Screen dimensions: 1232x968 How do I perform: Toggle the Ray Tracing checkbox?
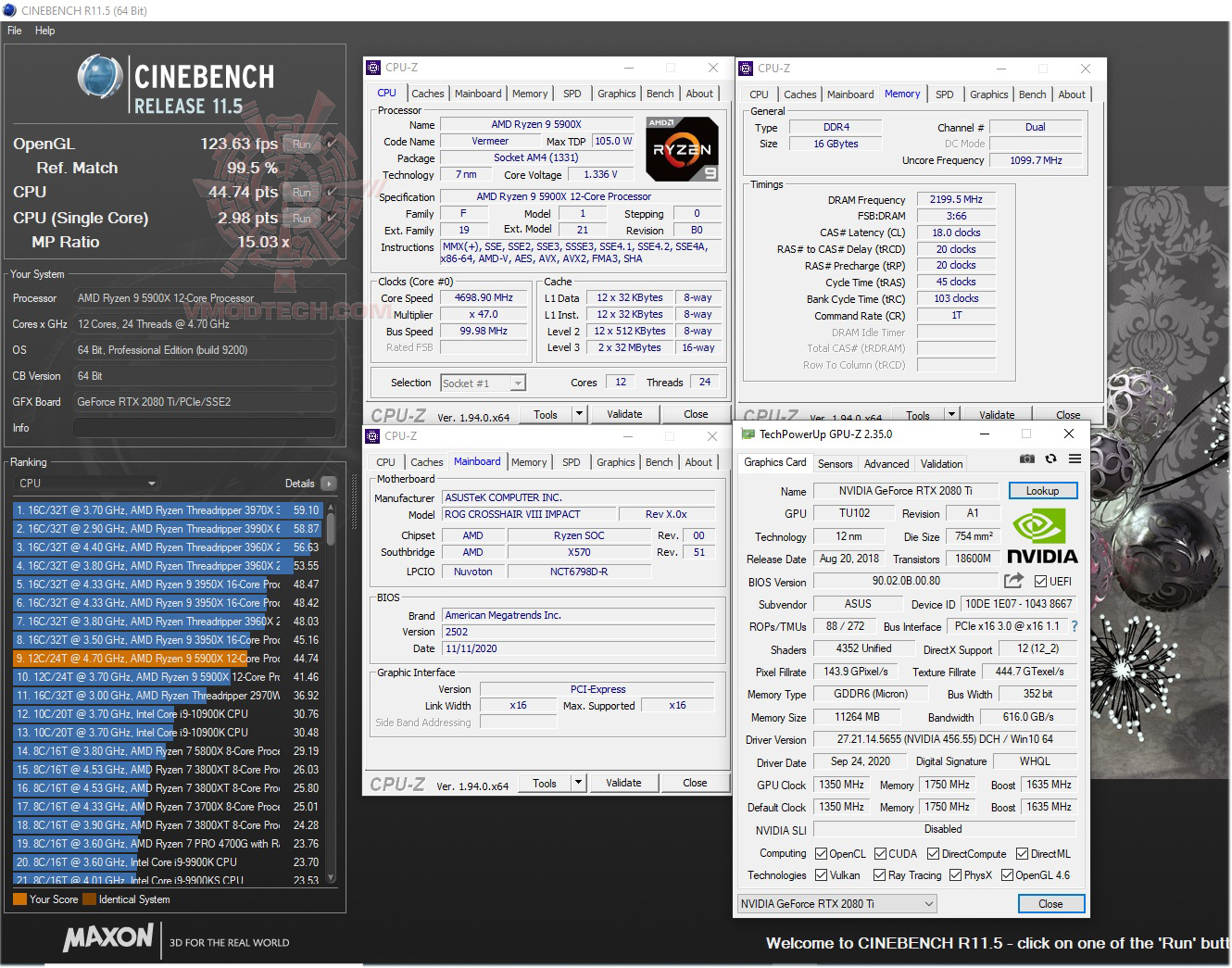pyautogui.click(x=879, y=875)
